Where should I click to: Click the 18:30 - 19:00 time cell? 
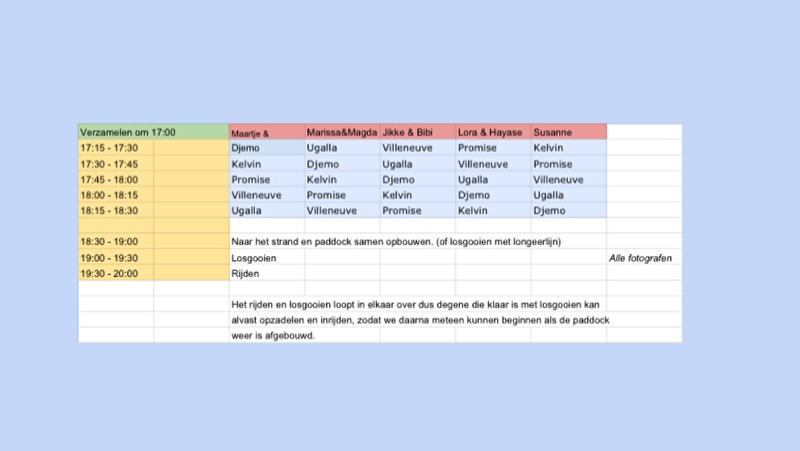pyautogui.click(x=116, y=241)
